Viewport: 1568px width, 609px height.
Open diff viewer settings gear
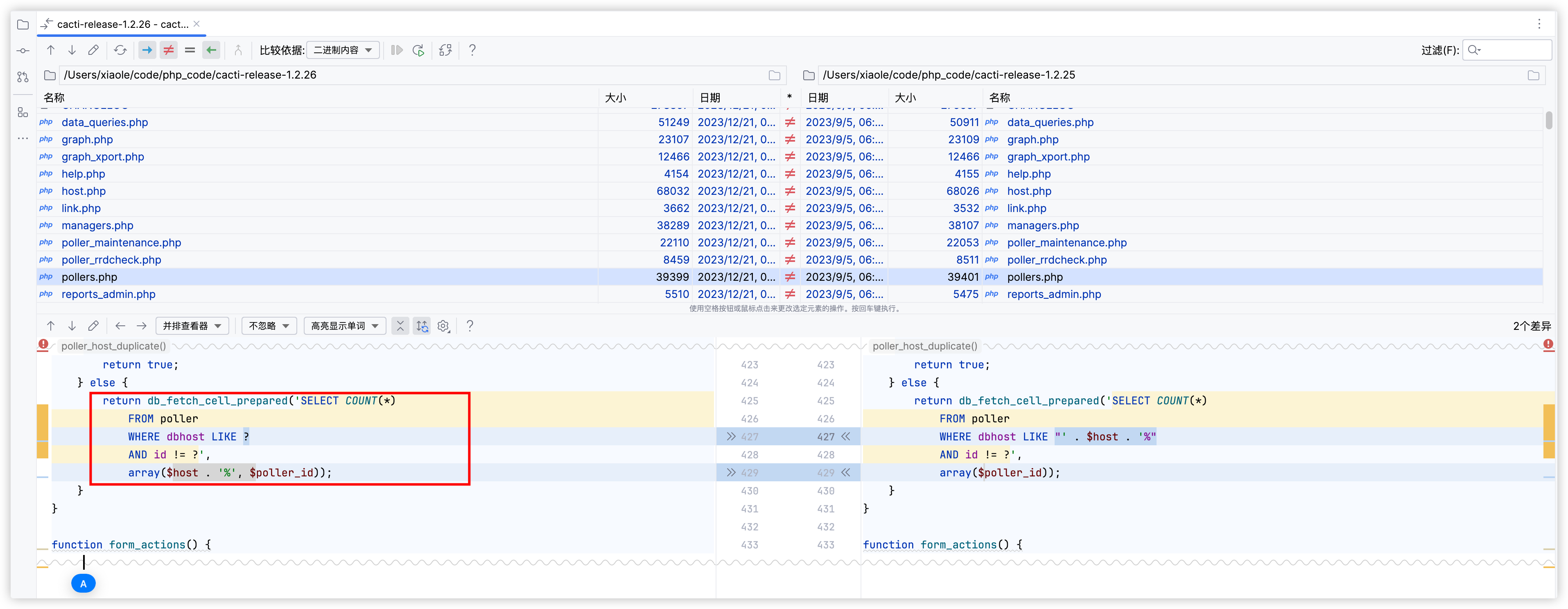[x=443, y=326]
